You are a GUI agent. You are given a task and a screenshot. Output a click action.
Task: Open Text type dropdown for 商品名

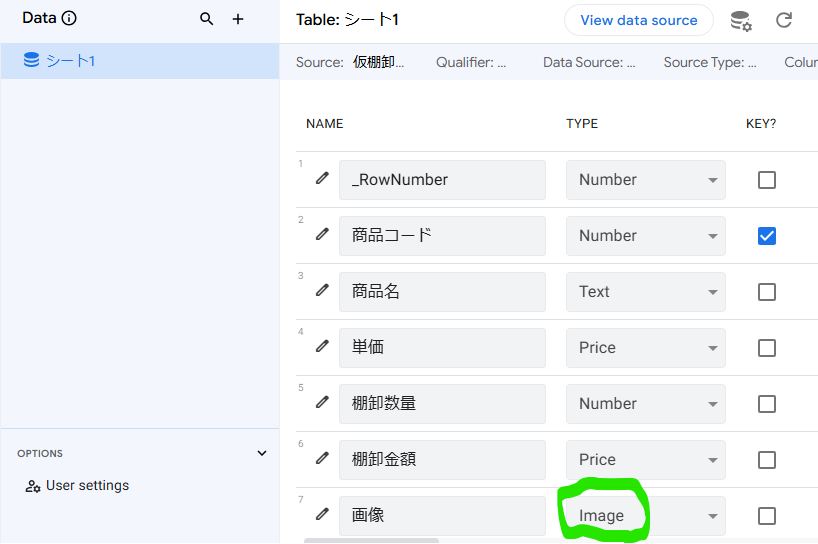click(x=645, y=292)
